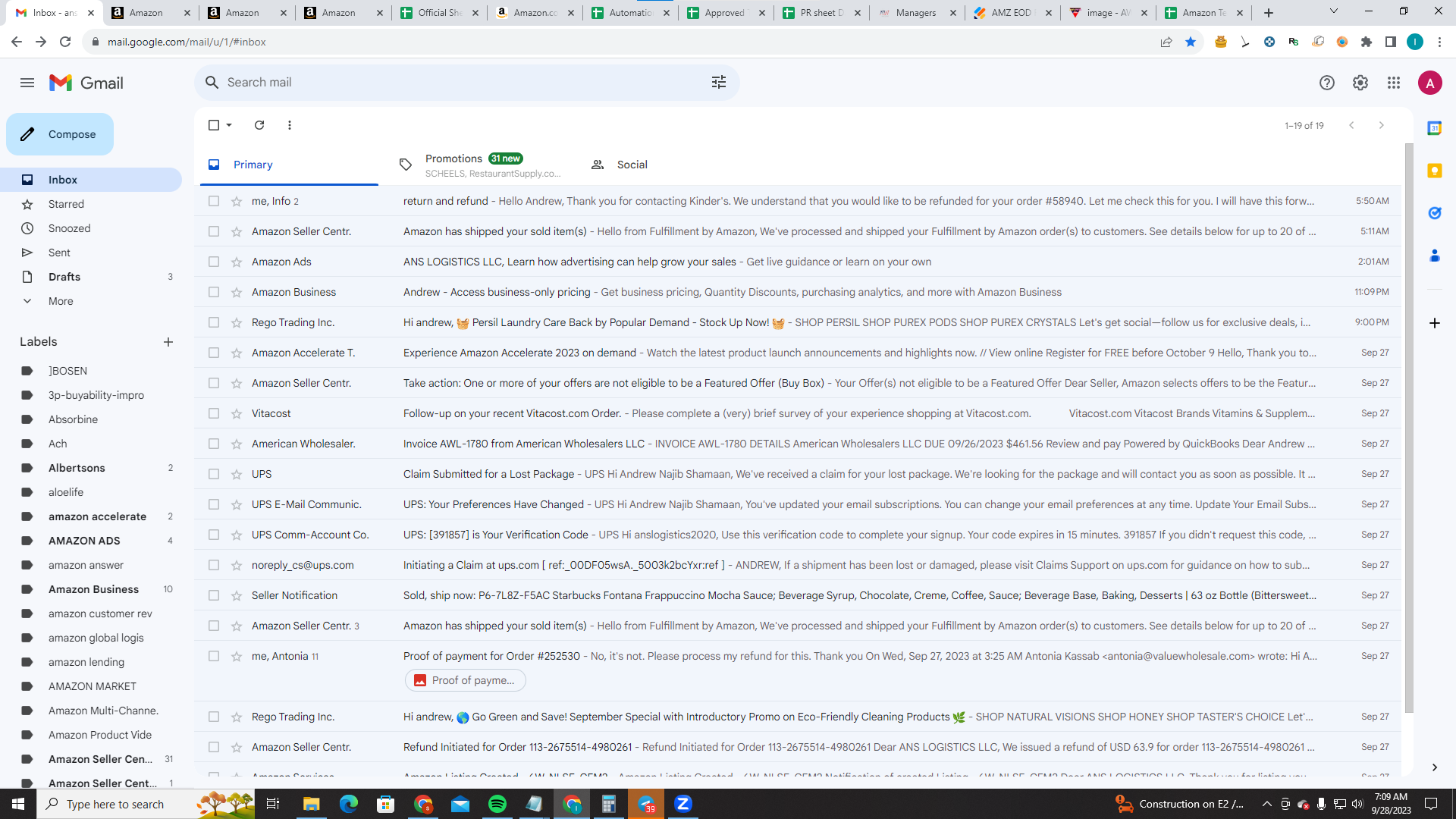Open the Gmail main menu hamburger icon
Screen dimensions: 1456x819
click(27, 83)
